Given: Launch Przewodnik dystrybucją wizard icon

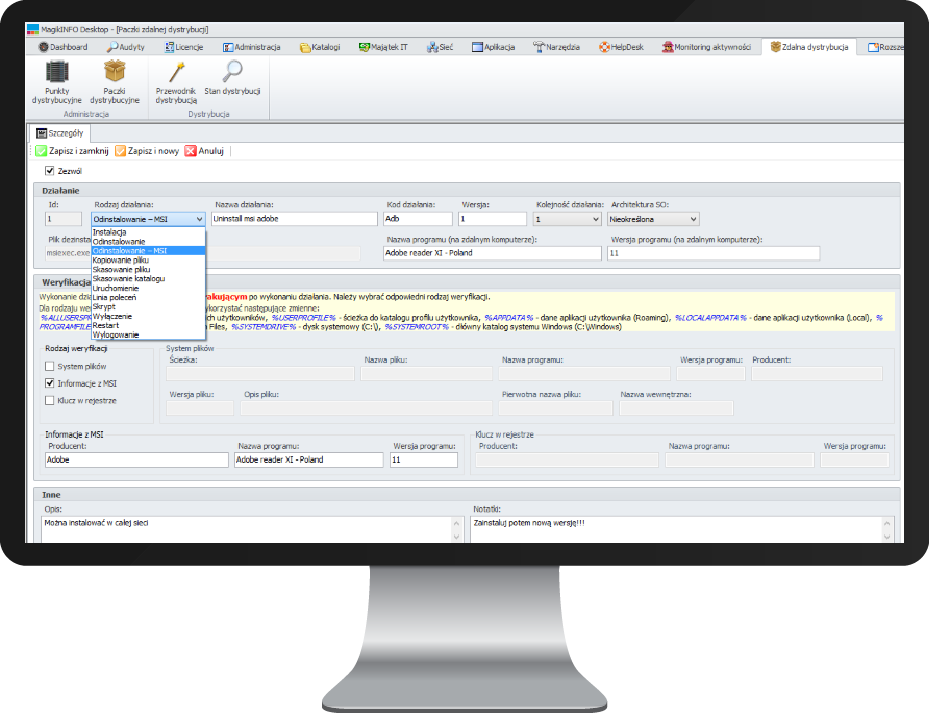Looking at the screenshot, I should tap(176, 72).
